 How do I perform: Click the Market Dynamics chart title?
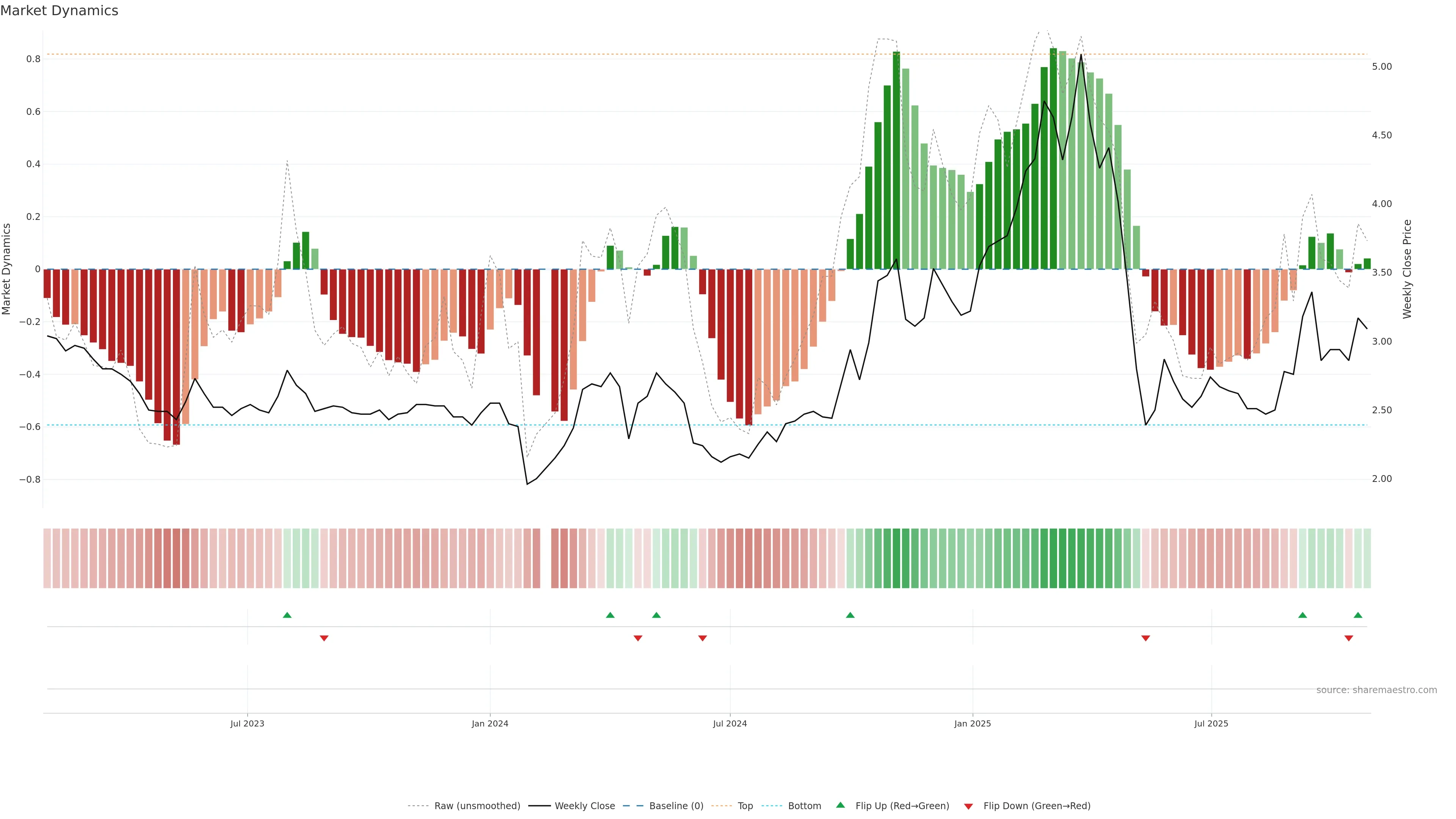[60, 11]
